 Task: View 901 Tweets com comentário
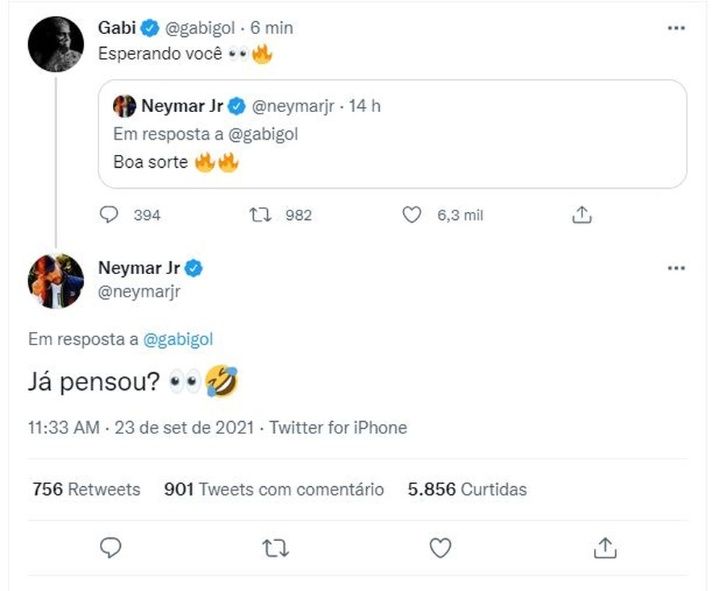273,489
